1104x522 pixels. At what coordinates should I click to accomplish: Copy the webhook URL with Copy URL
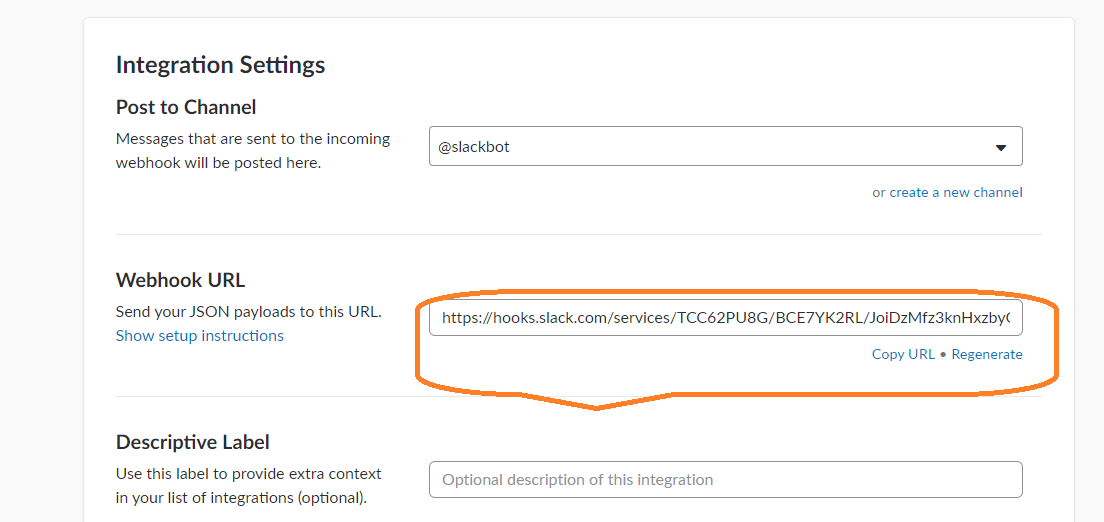coord(903,354)
